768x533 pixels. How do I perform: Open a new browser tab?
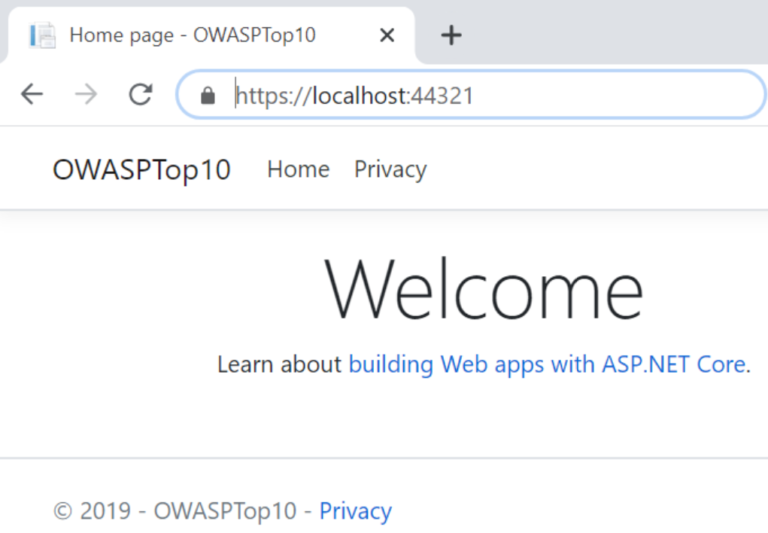point(451,35)
